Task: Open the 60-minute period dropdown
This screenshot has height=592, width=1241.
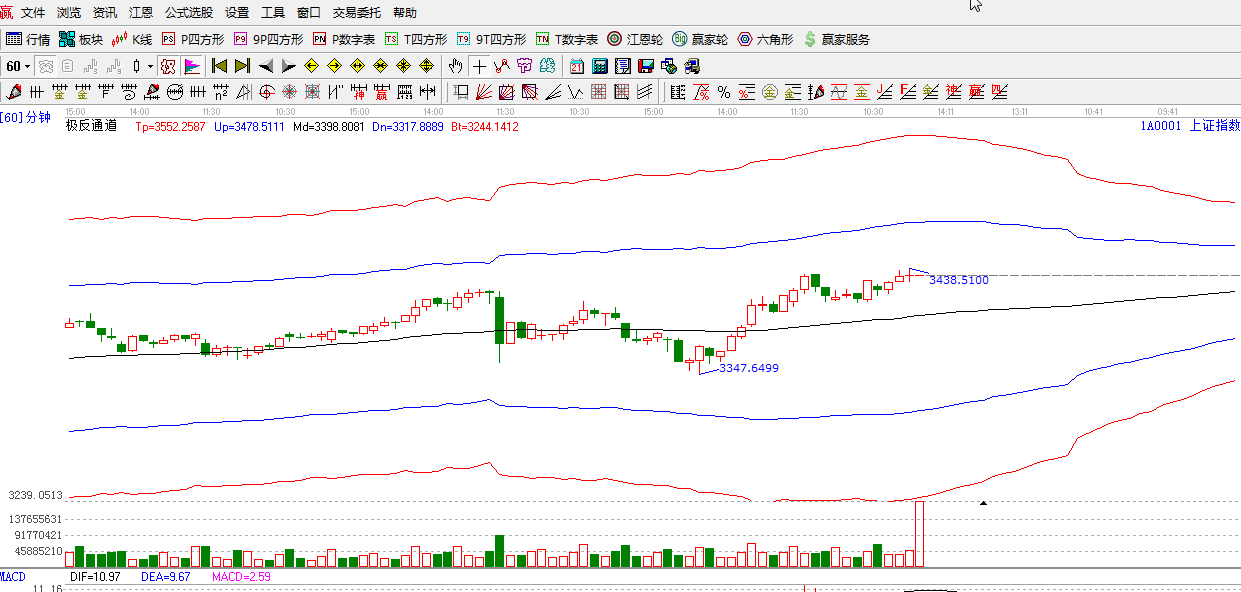Action: (x=18, y=66)
